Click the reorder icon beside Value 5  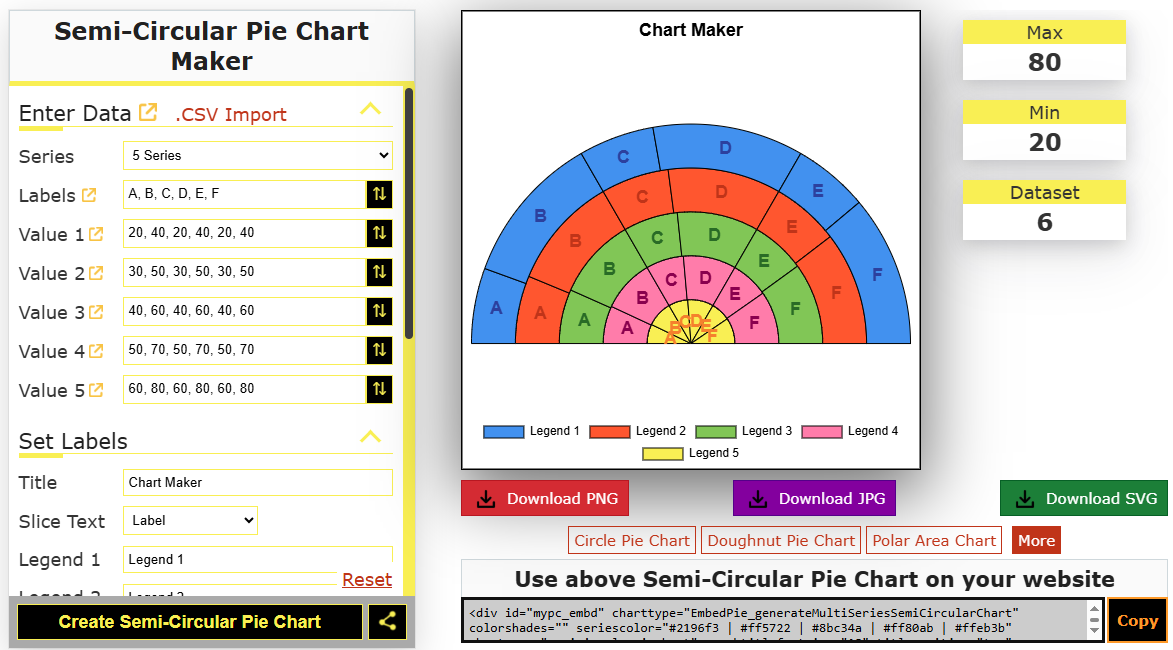(380, 389)
